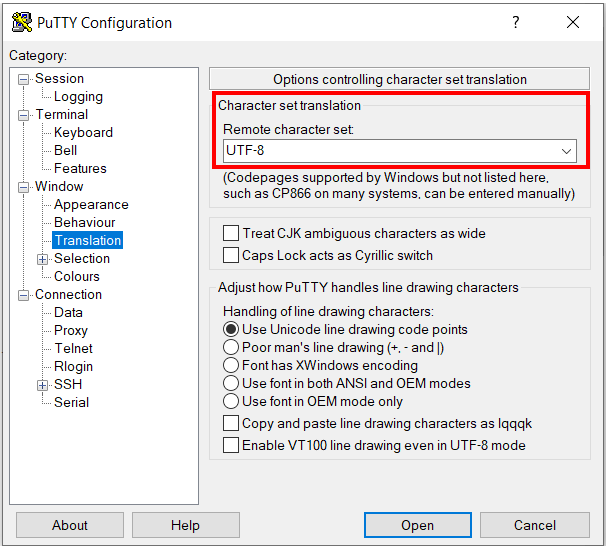The height and width of the screenshot is (547, 606).
Task: Select Use font in OEM mode only
Action: [231, 401]
